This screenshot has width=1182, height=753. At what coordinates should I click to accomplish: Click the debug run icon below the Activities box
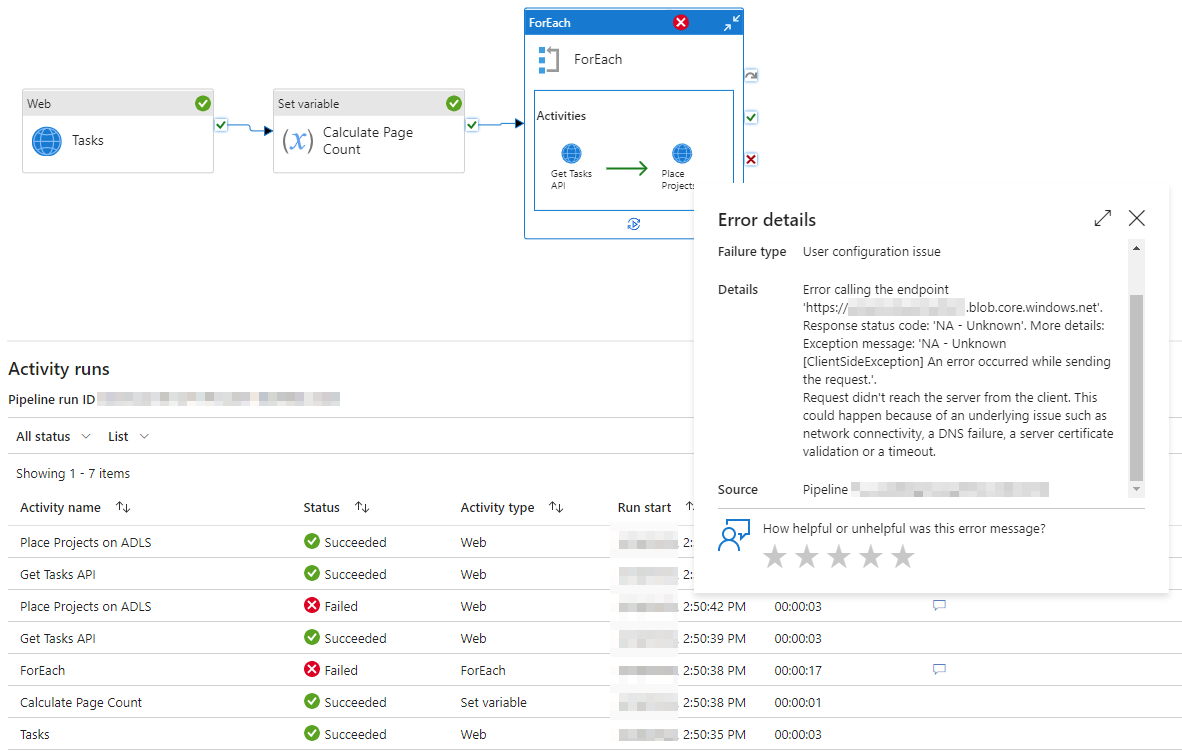tap(633, 224)
